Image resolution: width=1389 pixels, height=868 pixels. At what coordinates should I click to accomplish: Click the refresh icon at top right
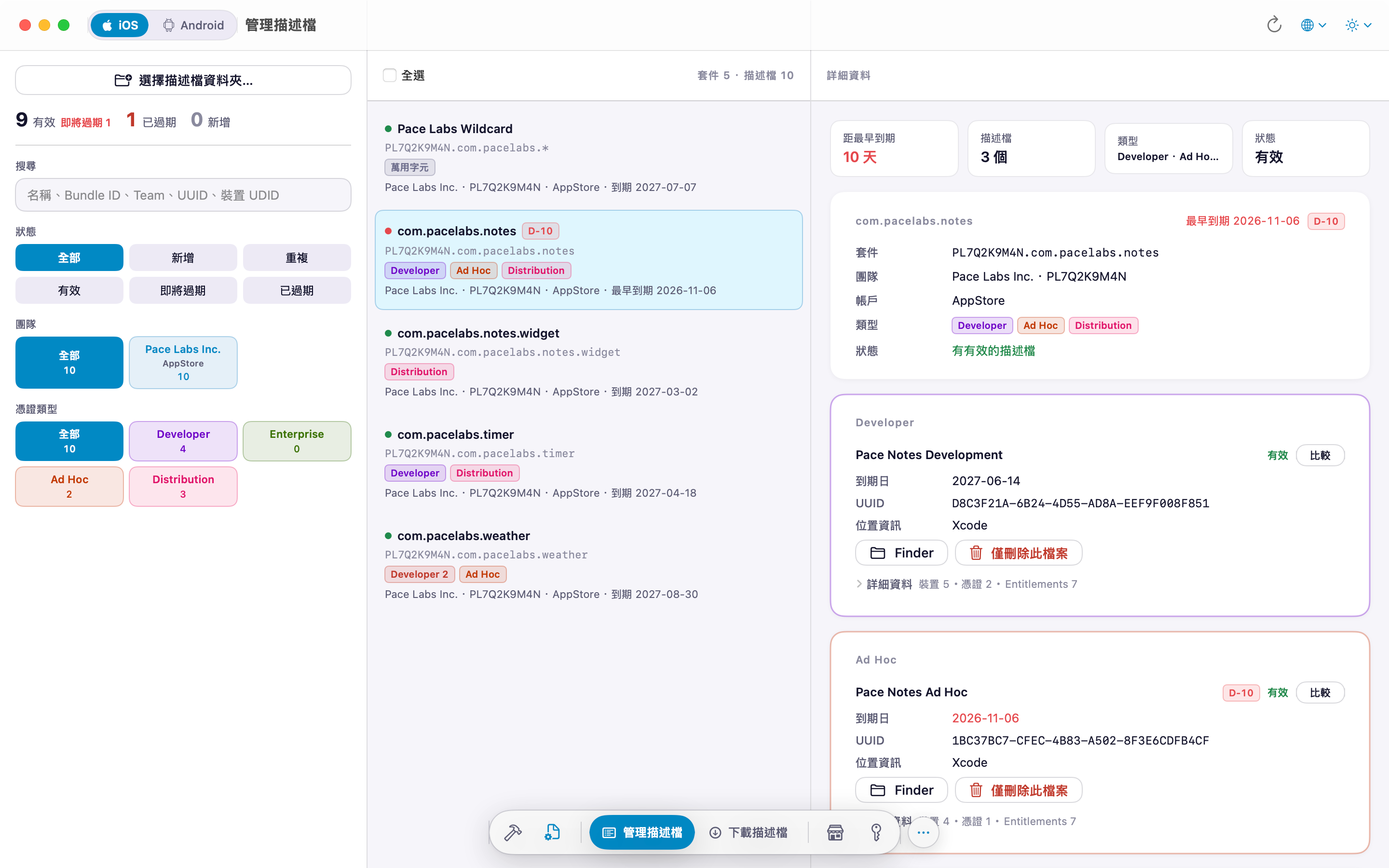1274,25
